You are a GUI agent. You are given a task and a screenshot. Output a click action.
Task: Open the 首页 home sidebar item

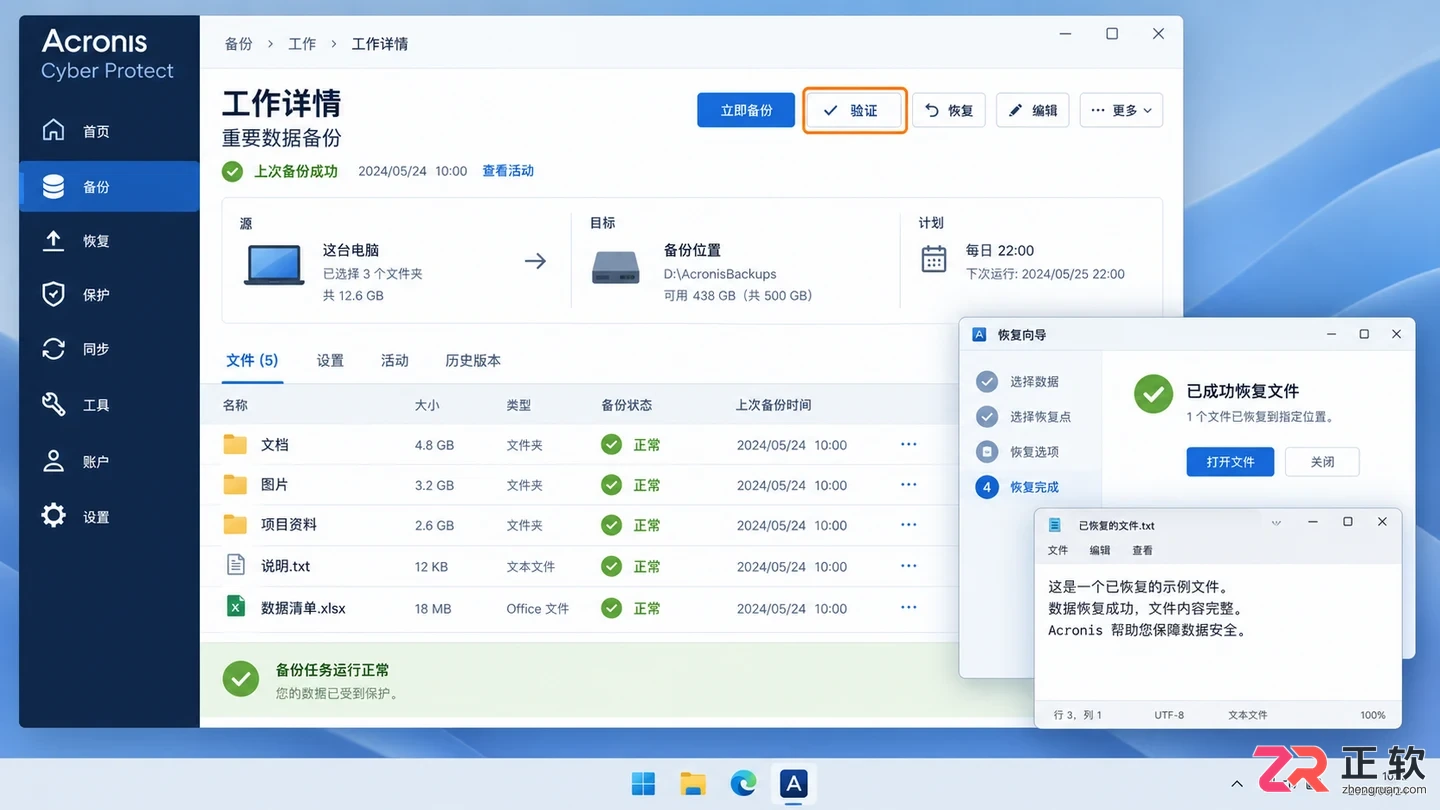(x=109, y=131)
